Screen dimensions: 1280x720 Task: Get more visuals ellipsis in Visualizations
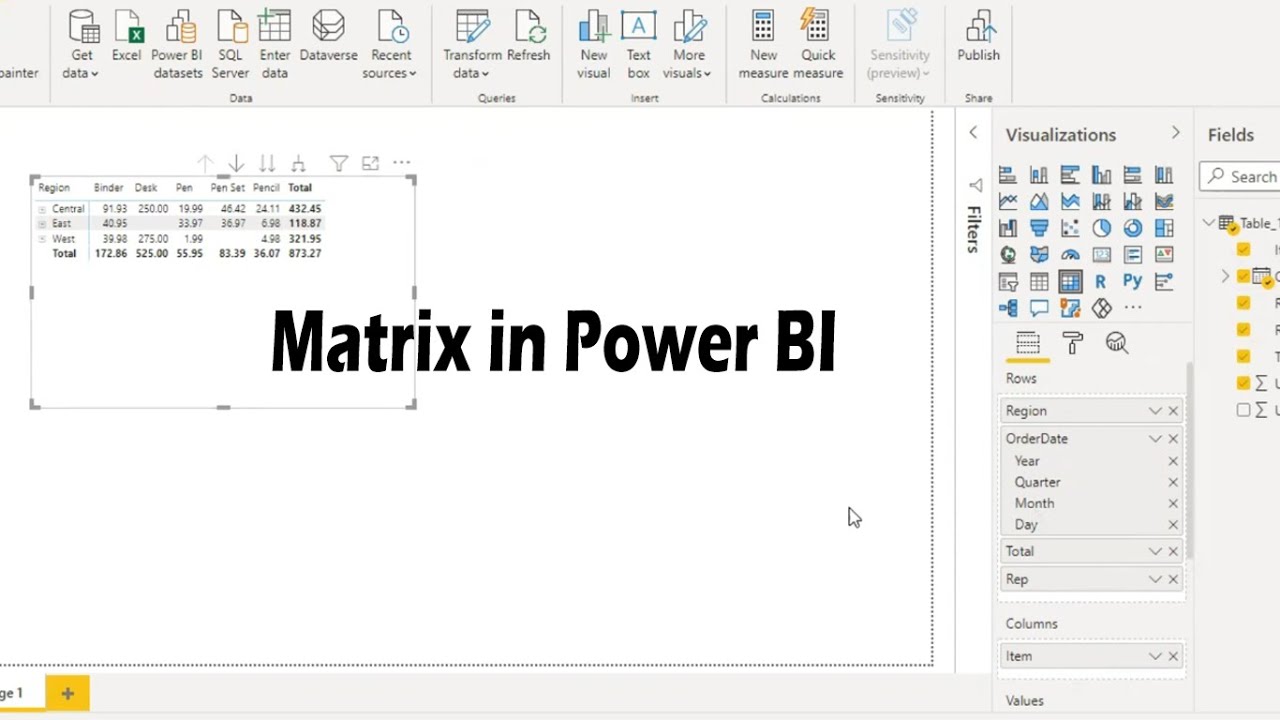(x=1132, y=308)
